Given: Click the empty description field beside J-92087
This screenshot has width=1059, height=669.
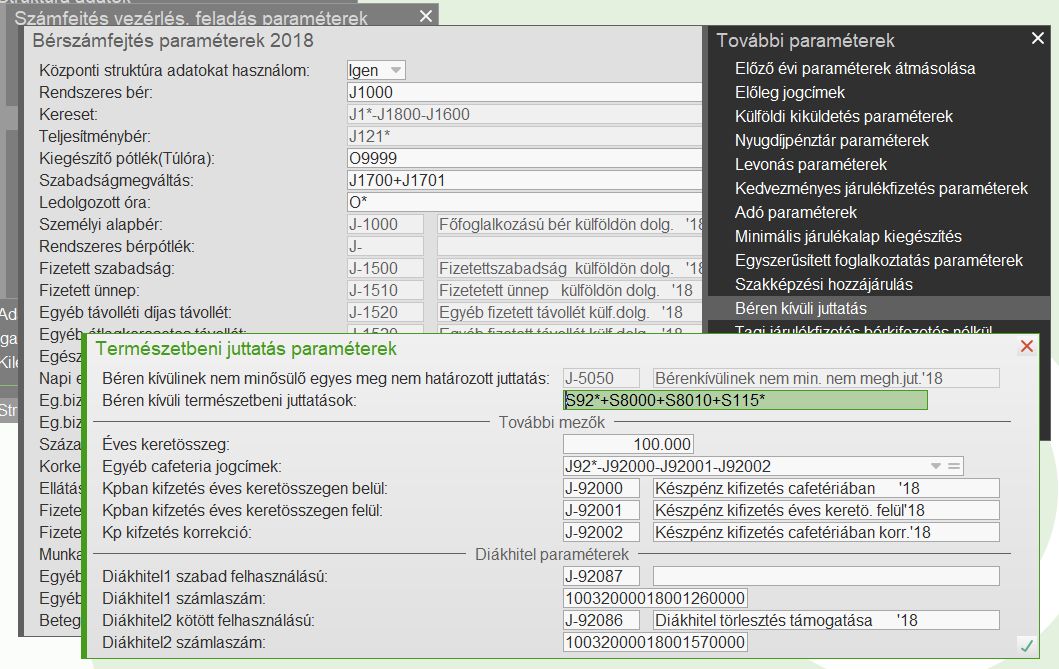Looking at the screenshot, I should coord(826,576).
